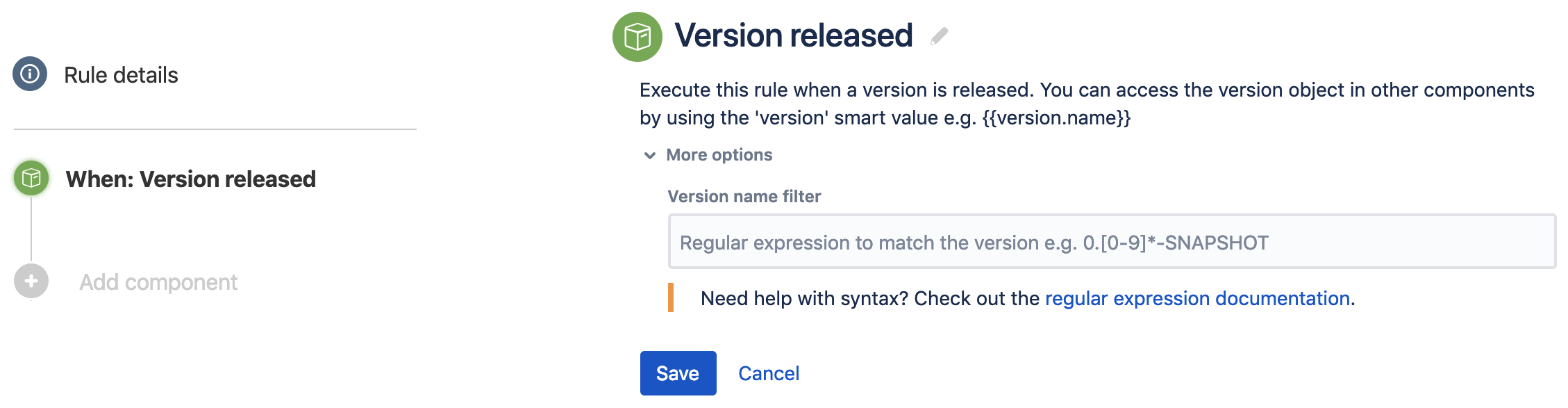Image resolution: width=1568 pixels, height=408 pixels.
Task: Collapse the More options chevron arrow
Action: pyautogui.click(x=650, y=155)
